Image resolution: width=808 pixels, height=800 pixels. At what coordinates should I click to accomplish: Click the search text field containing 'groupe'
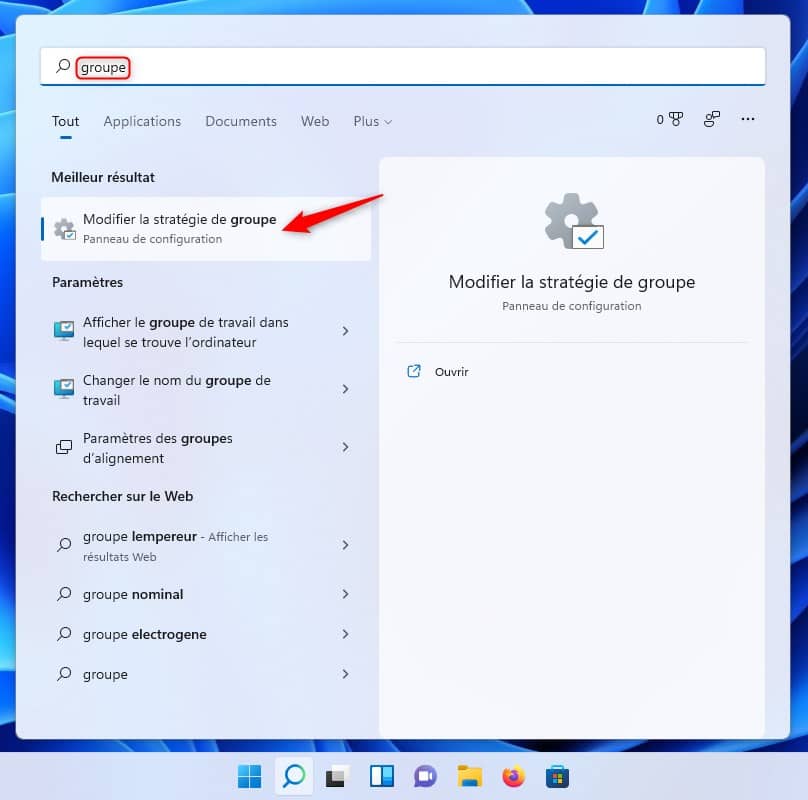(403, 66)
